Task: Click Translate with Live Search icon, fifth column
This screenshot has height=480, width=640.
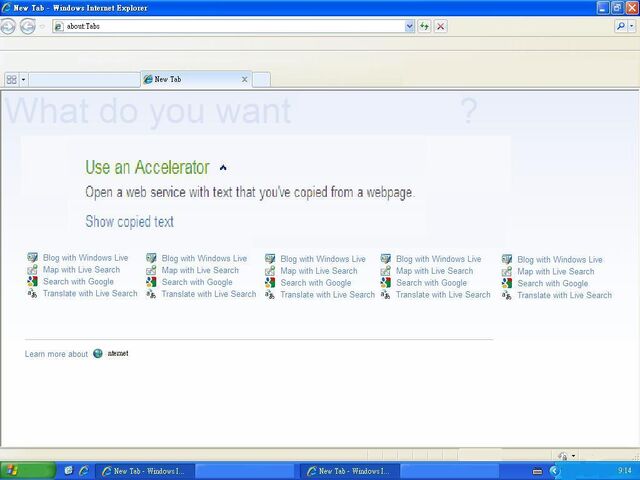Action: point(507,295)
